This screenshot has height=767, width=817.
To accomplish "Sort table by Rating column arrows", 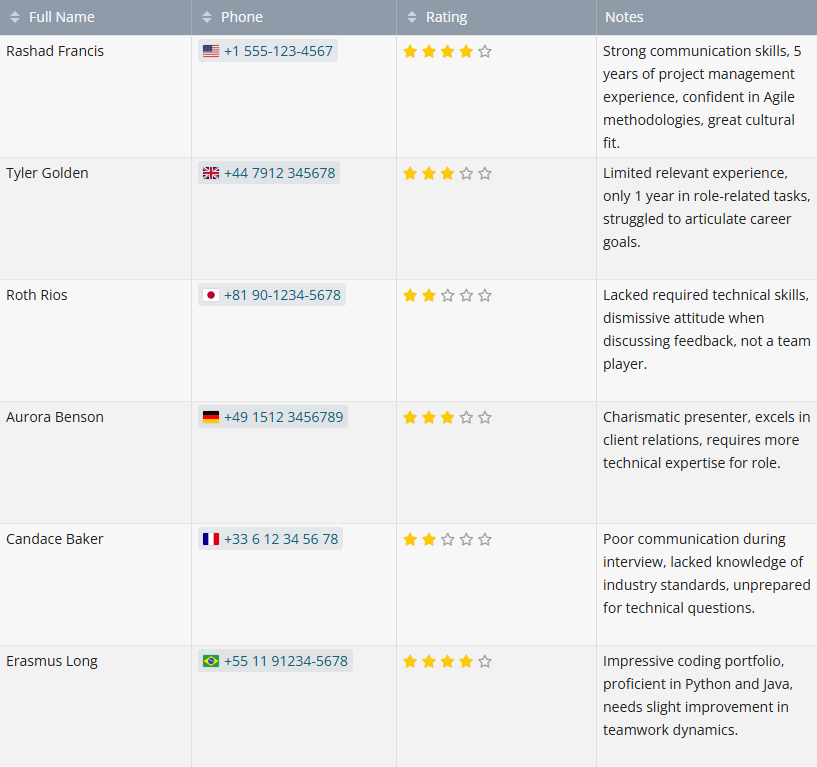I will [x=412, y=17].
